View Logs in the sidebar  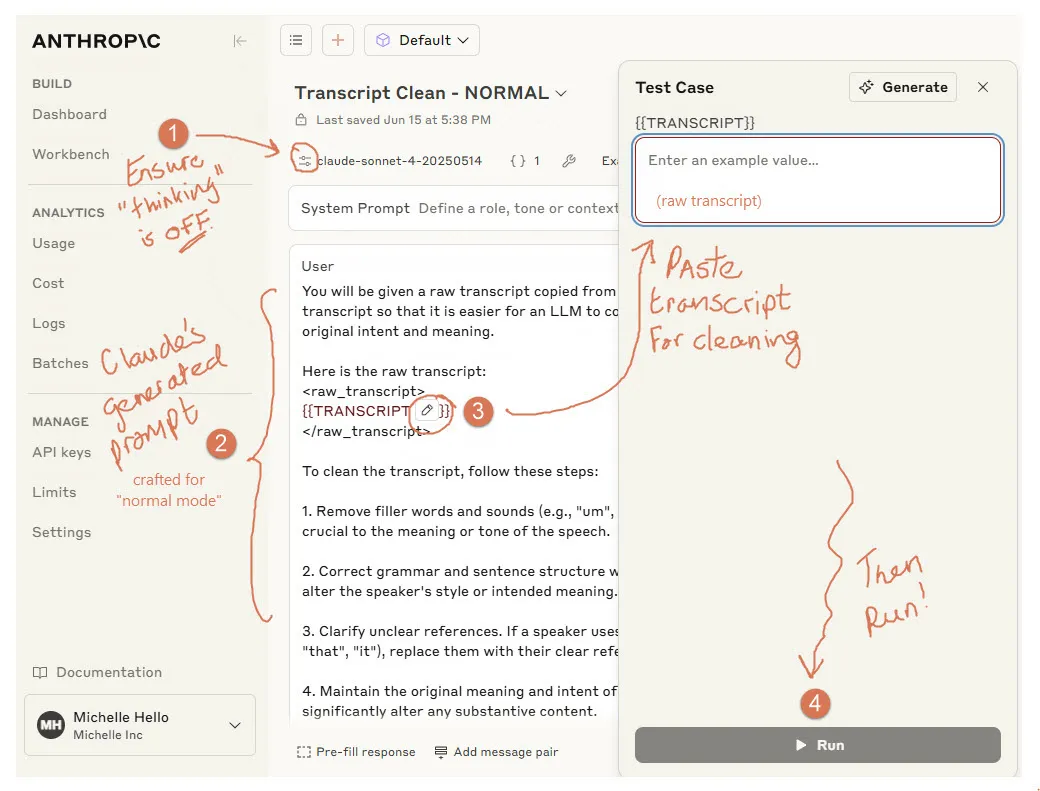pyautogui.click(x=49, y=323)
